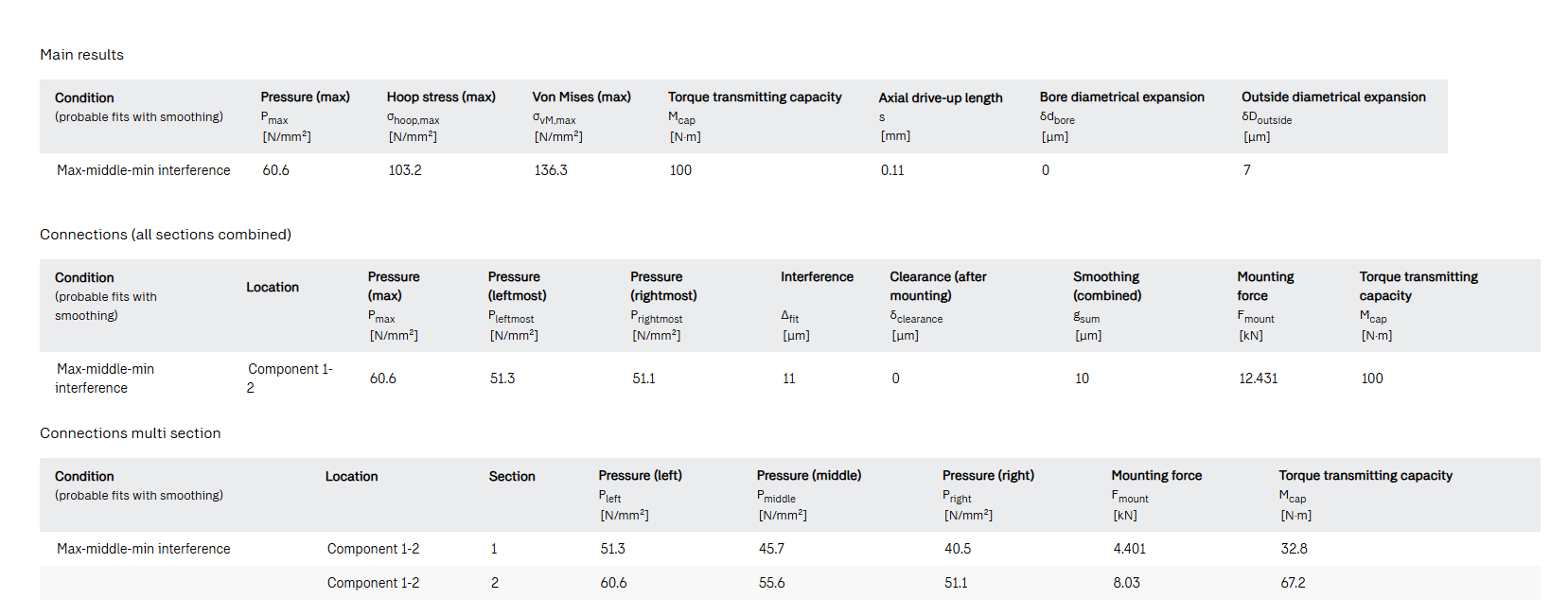Click the Von Mises (max) column header
Screen dimensions: 1568x616
[x=581, y=97]
